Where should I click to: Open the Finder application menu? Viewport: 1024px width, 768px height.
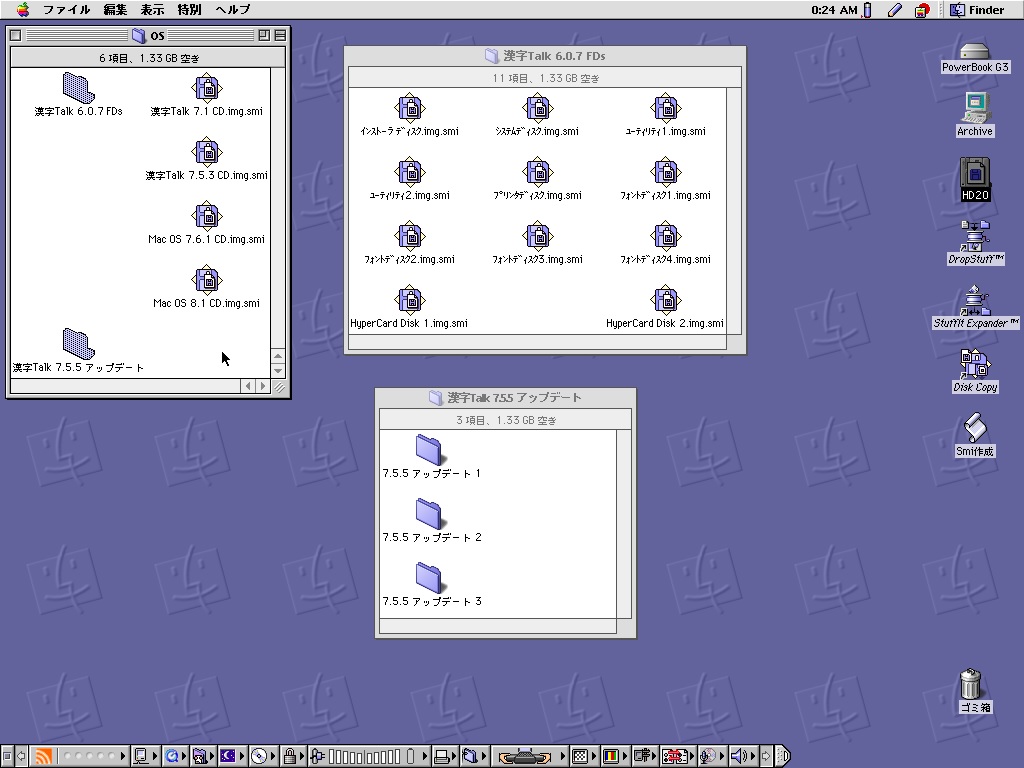tap(977, 9)
